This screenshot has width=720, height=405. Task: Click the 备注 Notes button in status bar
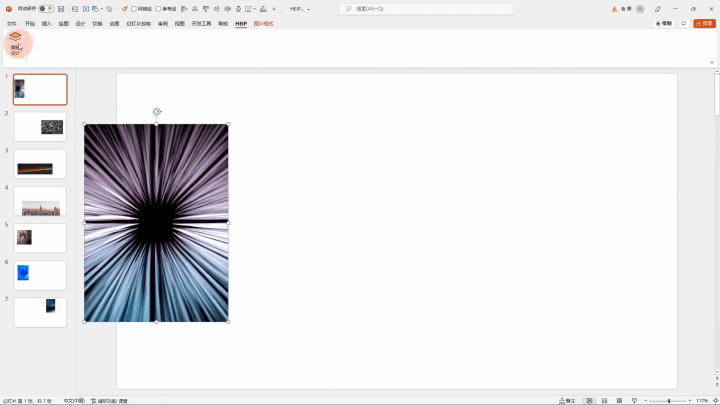click(567, 401)
